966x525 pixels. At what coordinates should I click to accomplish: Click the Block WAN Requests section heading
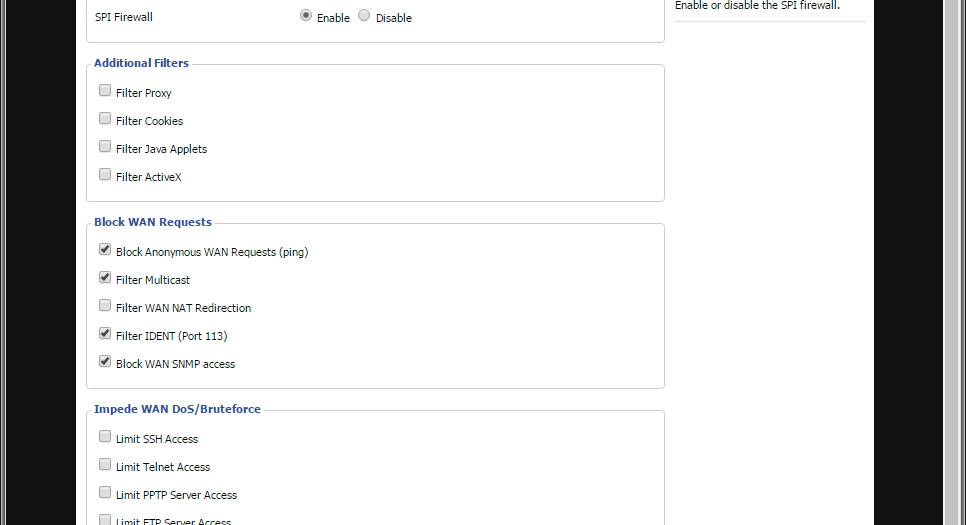click(152, 222)
